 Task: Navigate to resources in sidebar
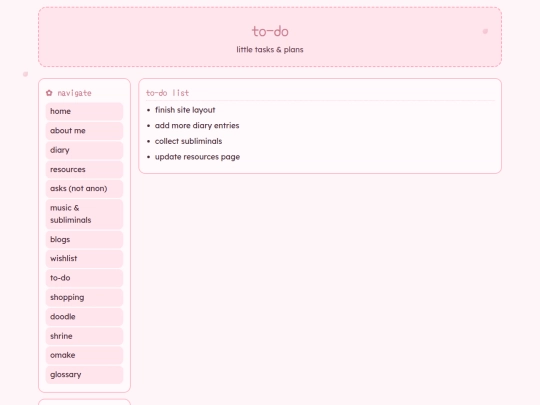(x=84, y=169)
